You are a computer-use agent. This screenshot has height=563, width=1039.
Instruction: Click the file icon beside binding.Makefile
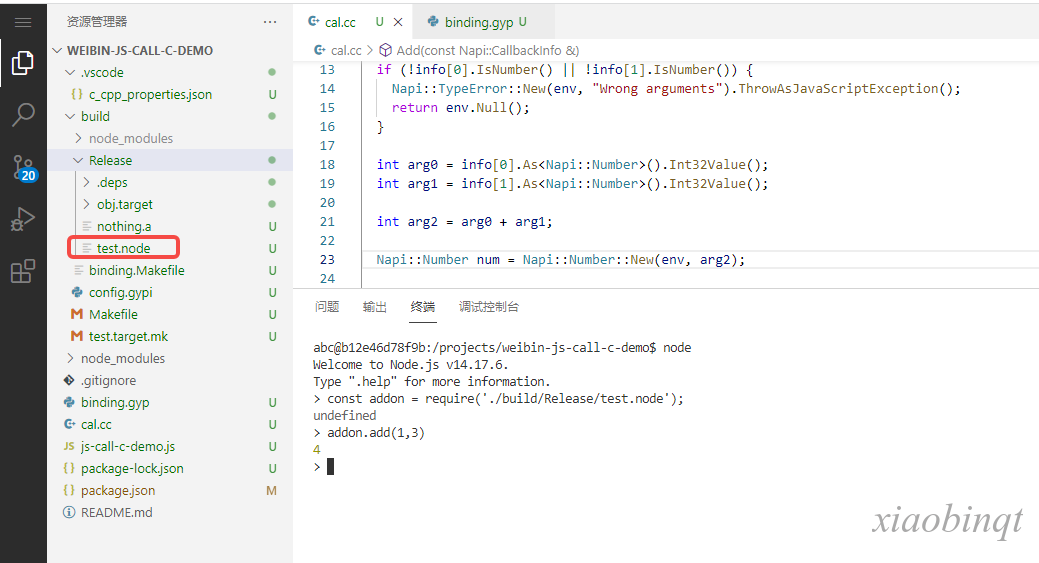78,270
